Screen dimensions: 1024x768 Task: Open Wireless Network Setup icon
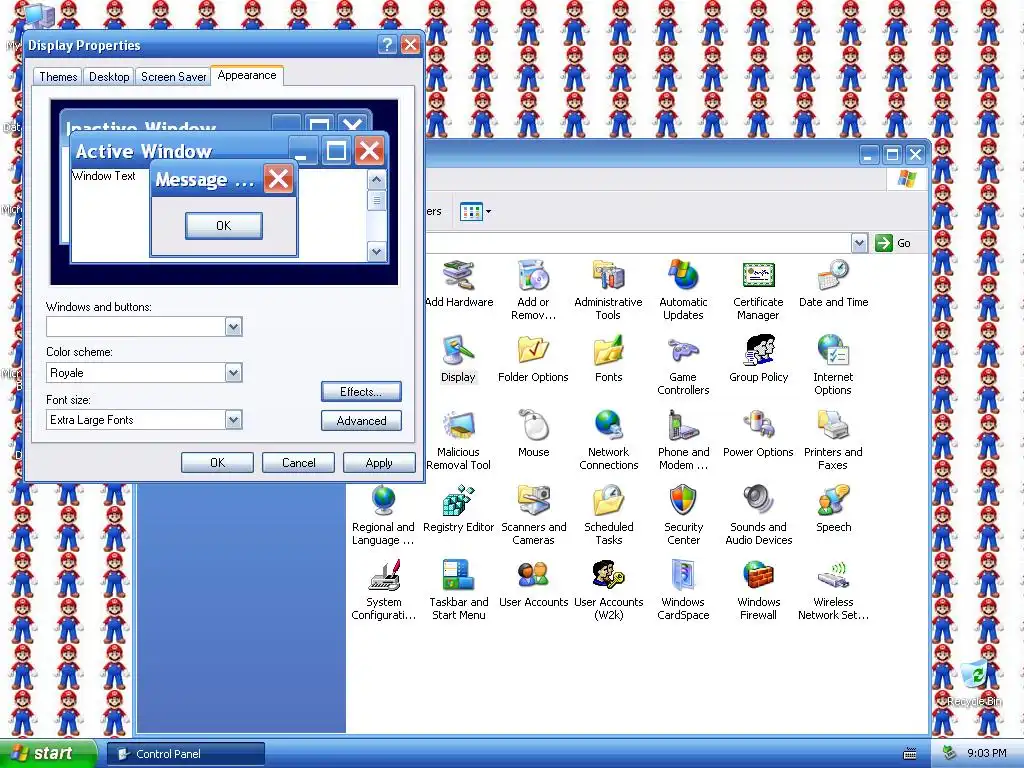(x=833, y=590)
